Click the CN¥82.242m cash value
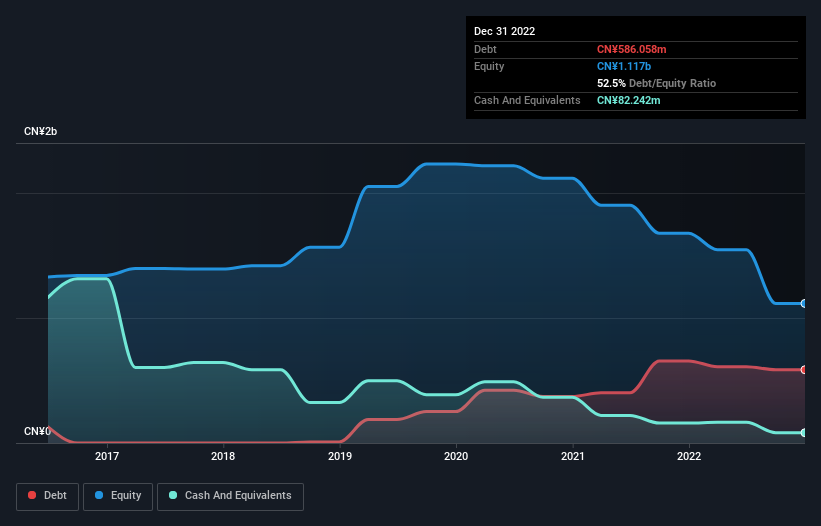The width and height of the screenshot is (821, 526). (x=628, y=100)
